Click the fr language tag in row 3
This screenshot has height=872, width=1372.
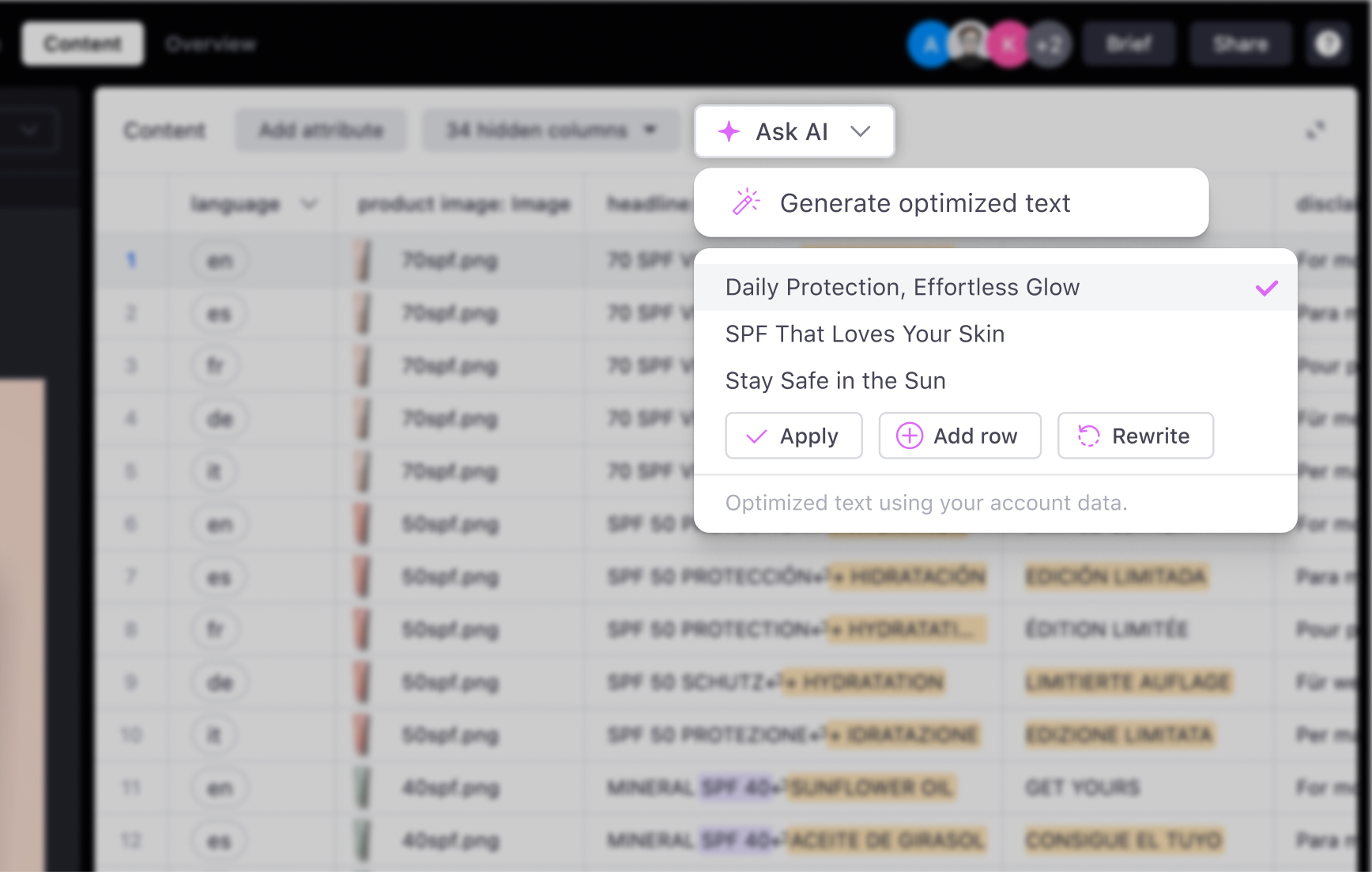pyautogui.click(x=215, y=366)
